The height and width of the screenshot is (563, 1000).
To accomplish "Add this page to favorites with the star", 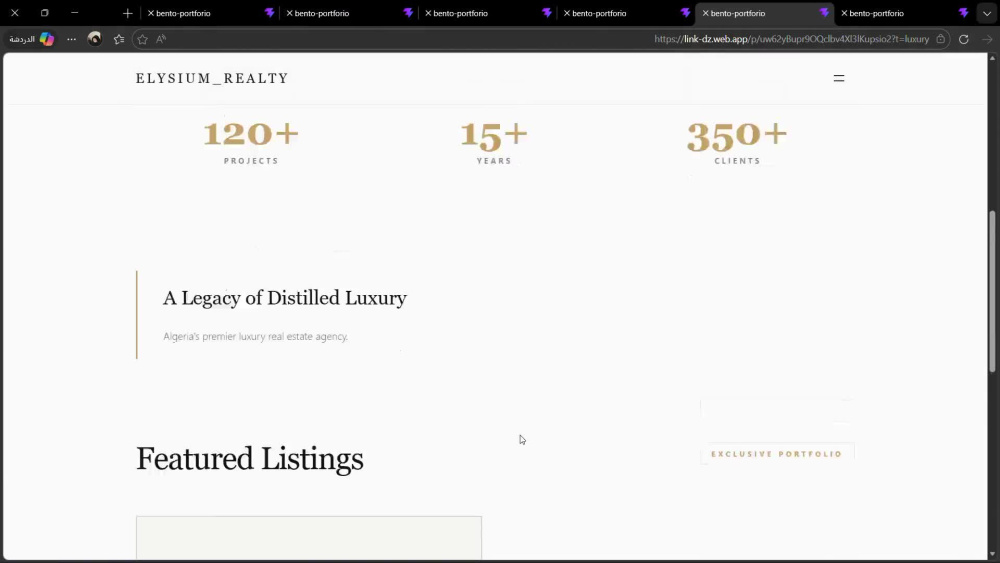I will tap(142, 40).
